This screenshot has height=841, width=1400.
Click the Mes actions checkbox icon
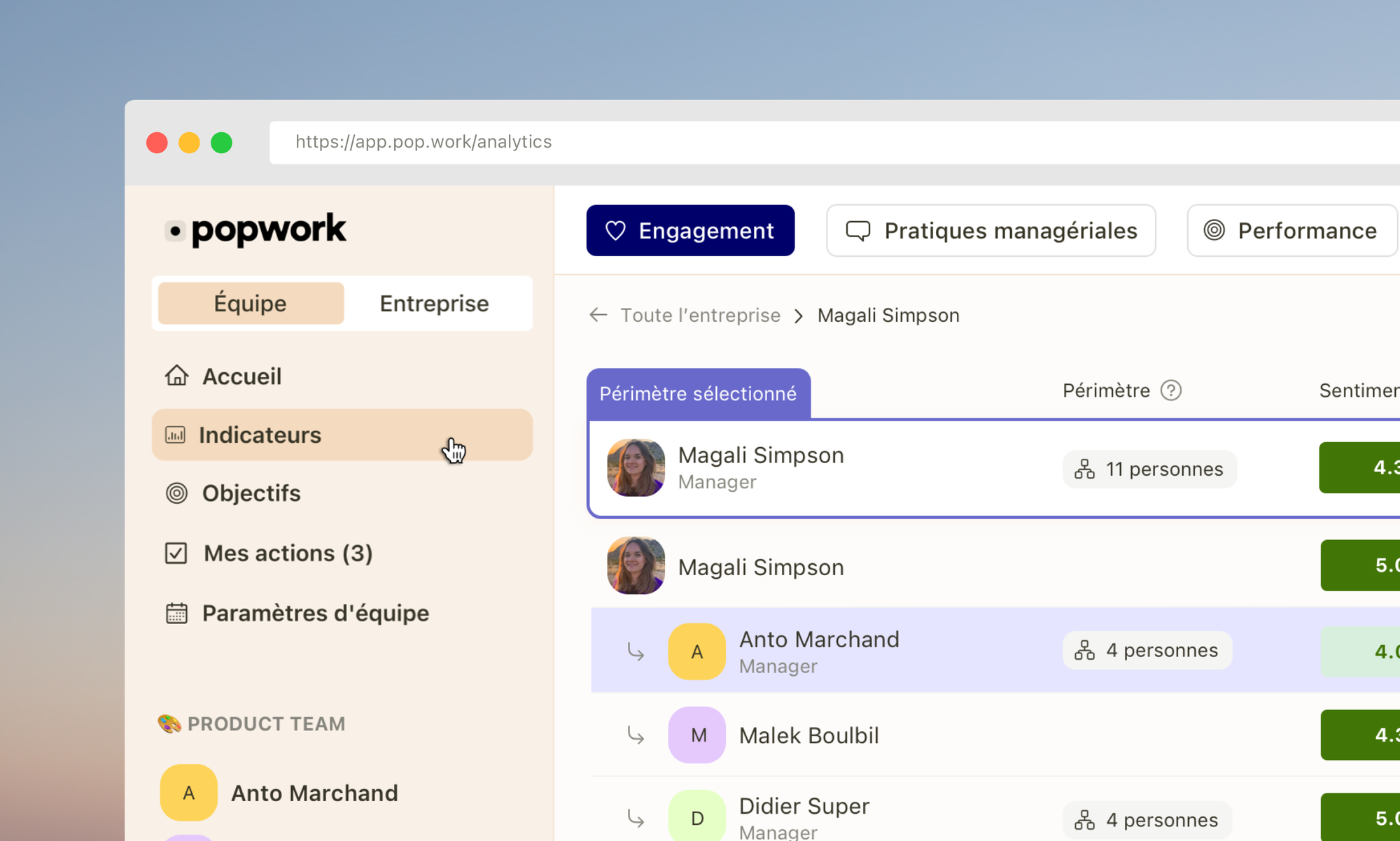(176, 553)
